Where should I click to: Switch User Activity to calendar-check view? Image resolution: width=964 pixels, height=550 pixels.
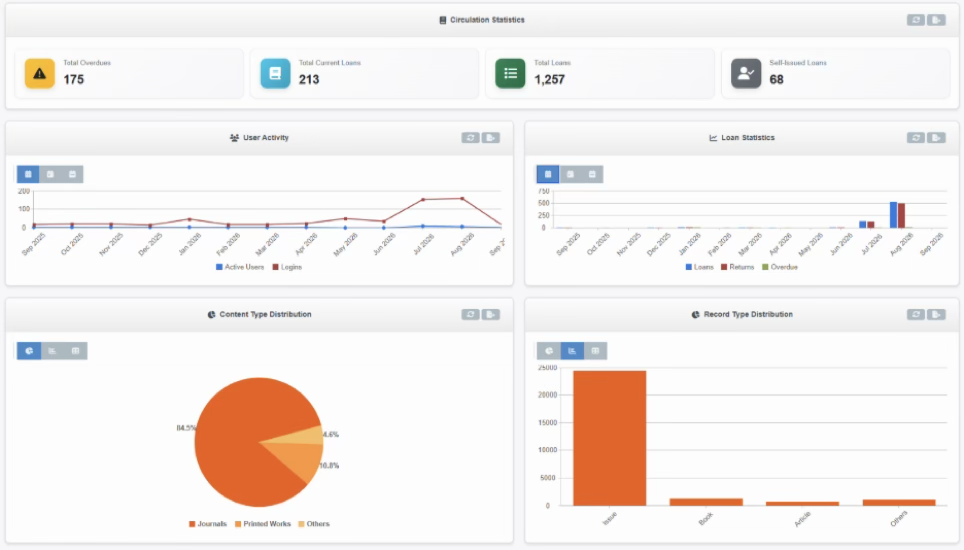click(50, 175)
